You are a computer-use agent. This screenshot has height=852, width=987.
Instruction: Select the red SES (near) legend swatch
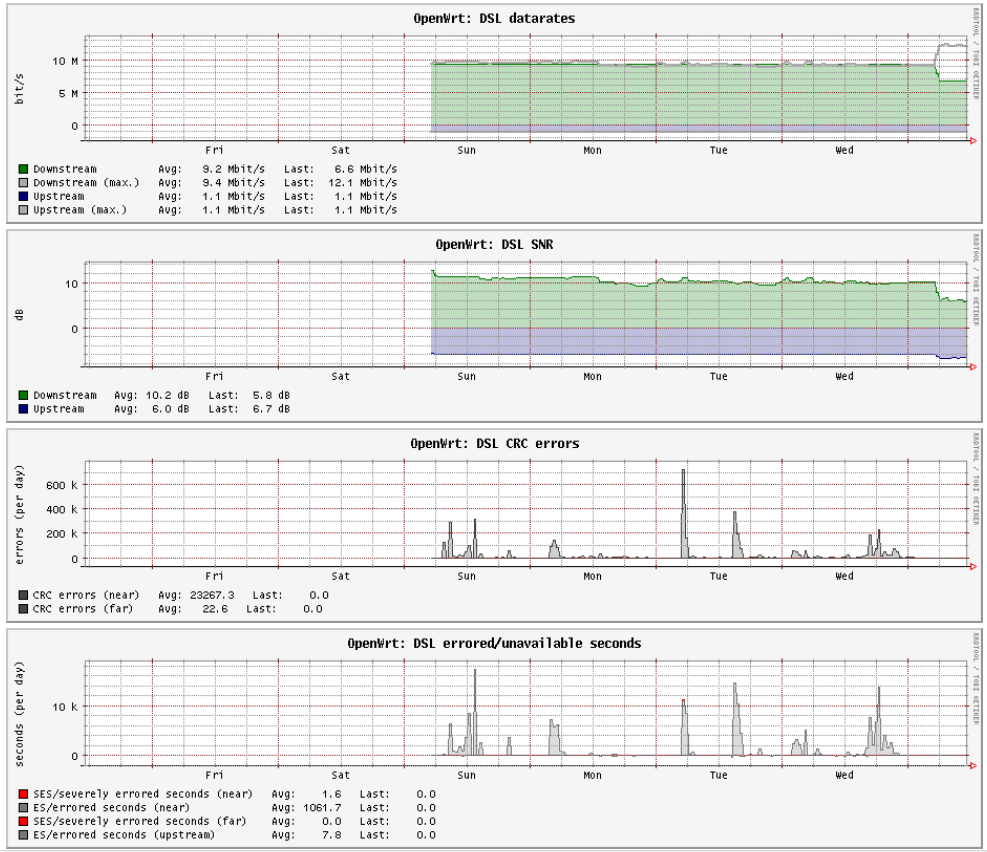click(x=24, y=793)
